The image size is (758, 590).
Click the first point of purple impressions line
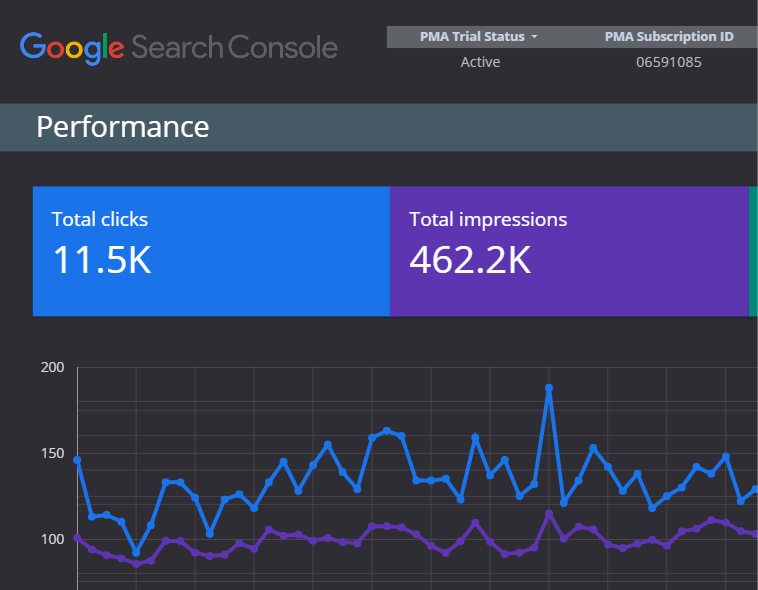click(77, 537)
